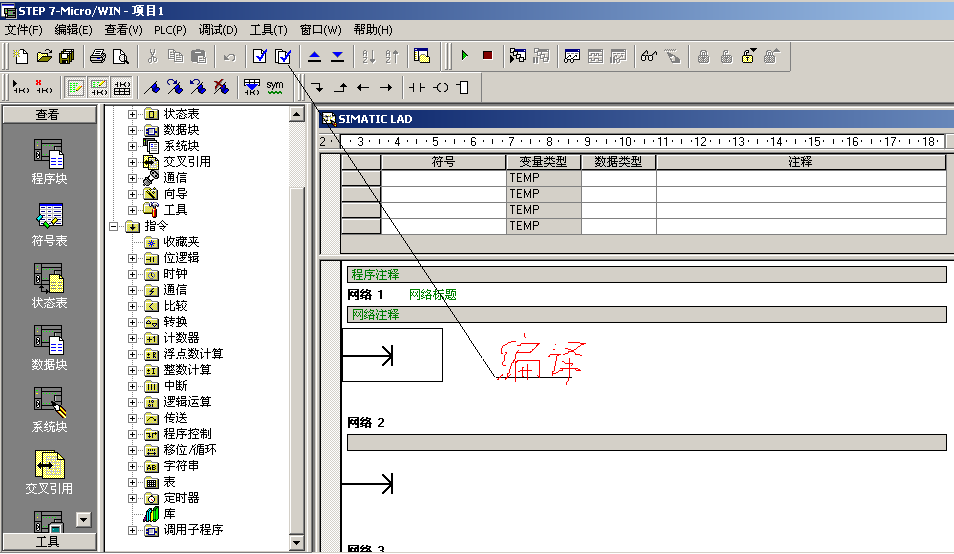The height and width of the screenshot is (554, 954).
Task: Click the Print toolbar icon
Action: (97, 56)
